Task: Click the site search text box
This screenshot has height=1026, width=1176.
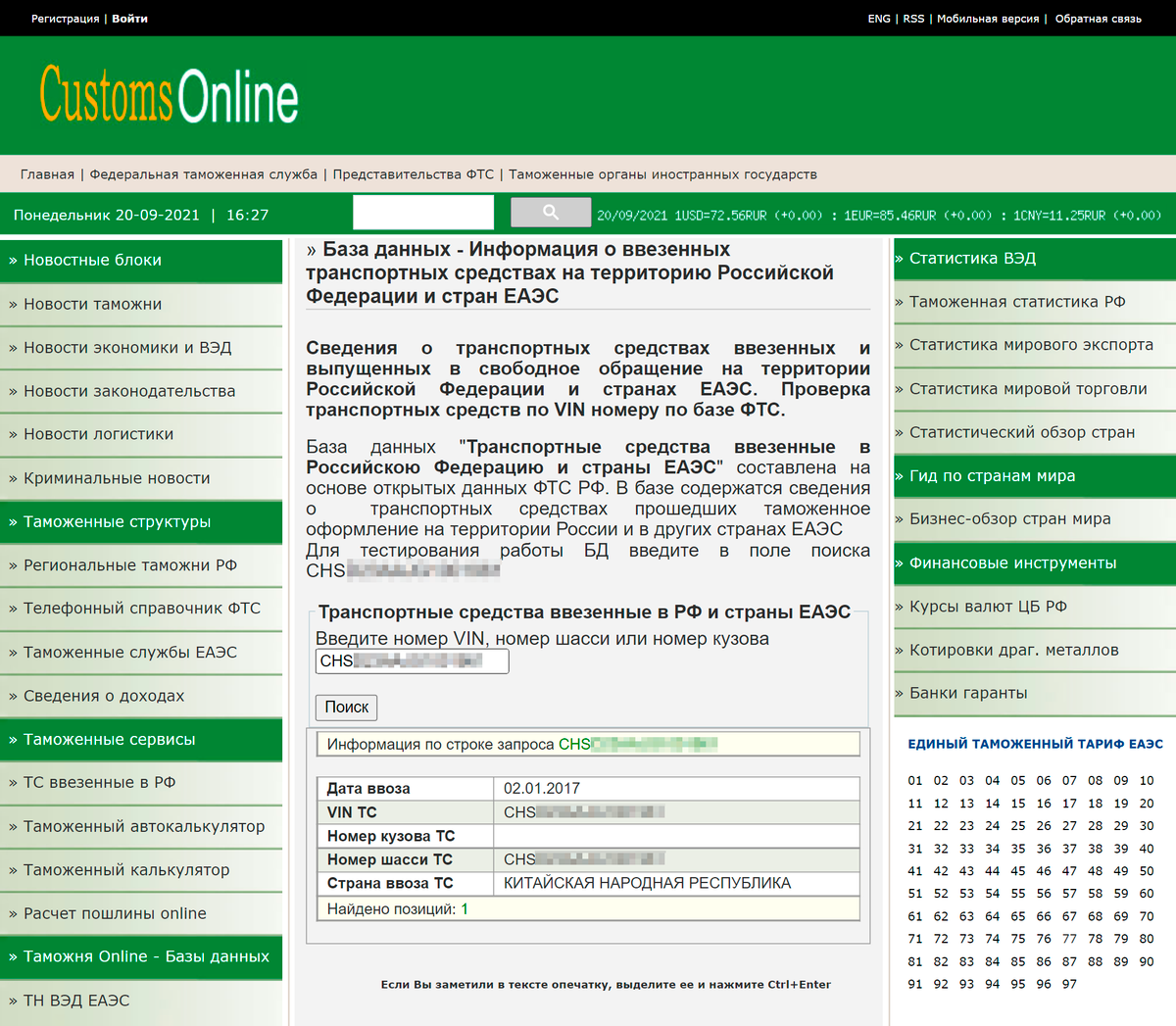Action: pyautogui.click(x=423, y=213)
